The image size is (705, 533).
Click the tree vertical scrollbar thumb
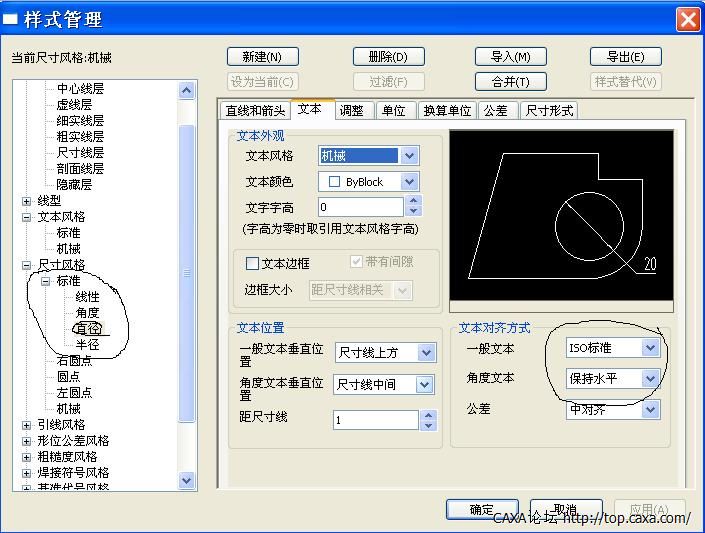(187, 273)
